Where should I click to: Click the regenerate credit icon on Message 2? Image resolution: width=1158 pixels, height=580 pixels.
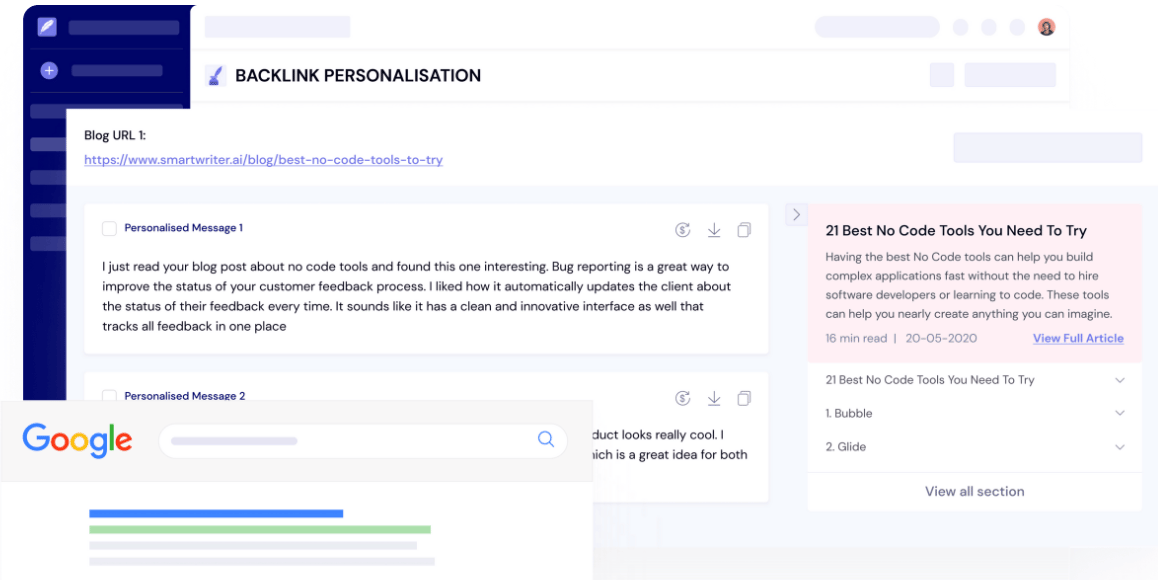click(683, 398)
